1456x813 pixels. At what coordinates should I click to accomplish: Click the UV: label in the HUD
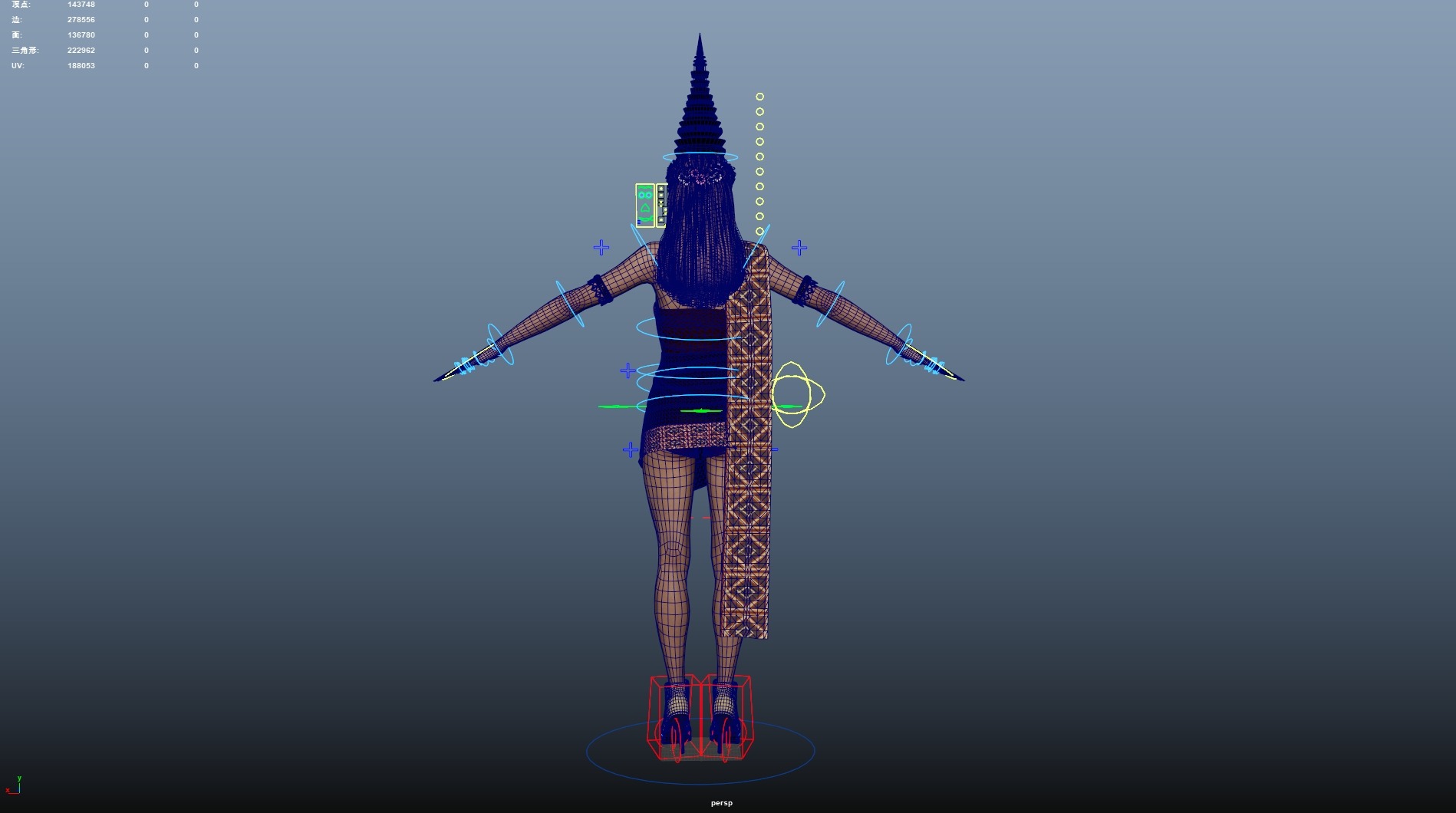coord(18,66)
